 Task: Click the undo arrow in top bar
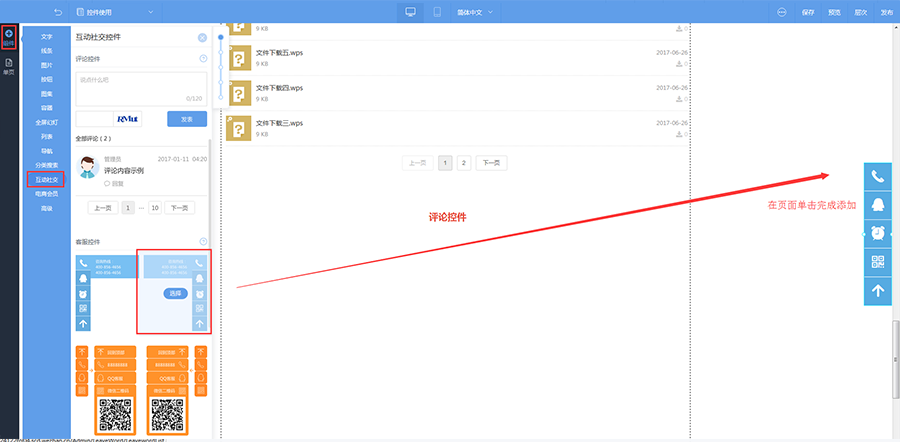click(57, 11)
